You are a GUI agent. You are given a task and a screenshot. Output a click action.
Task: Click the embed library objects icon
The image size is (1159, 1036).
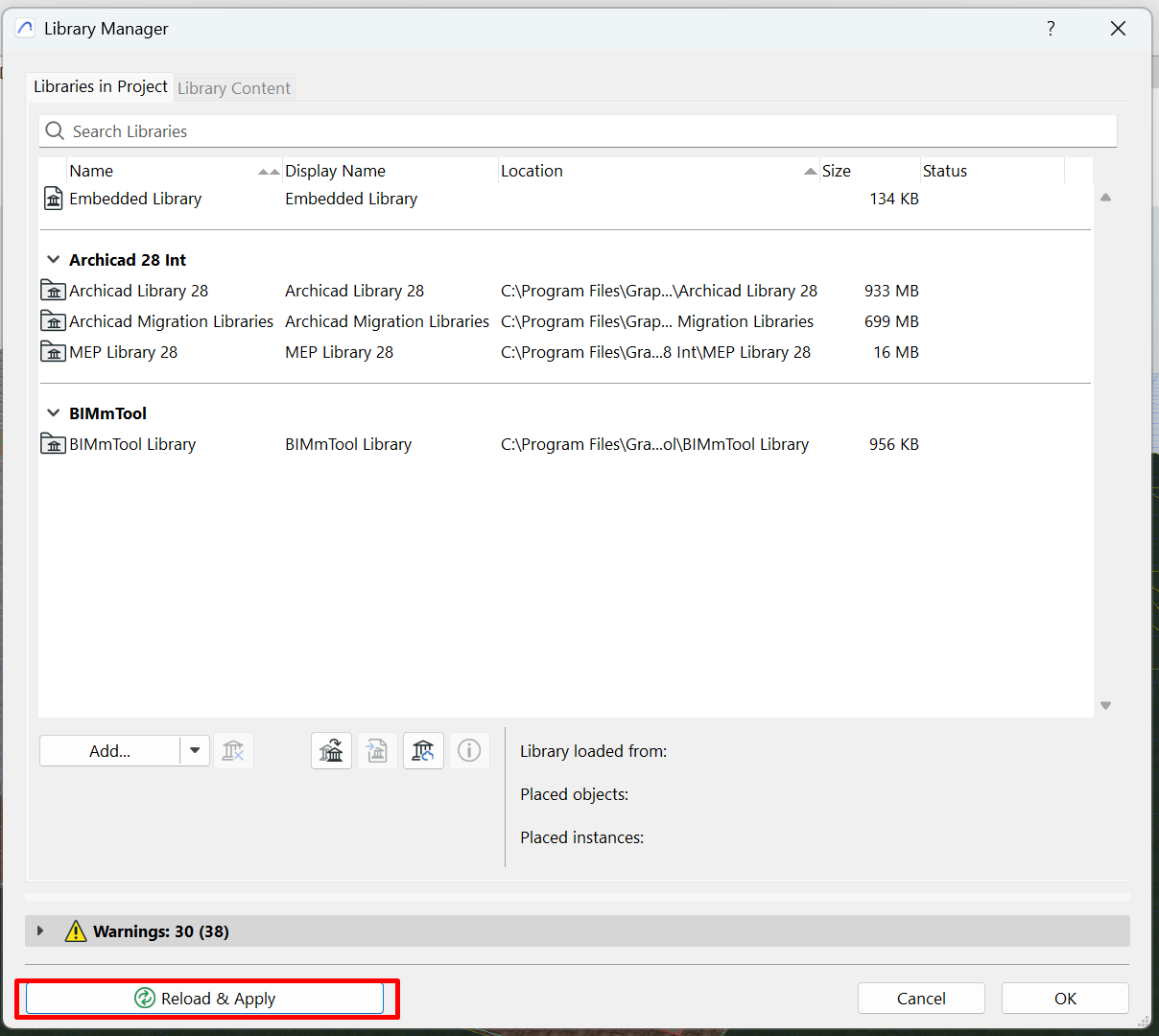[x=377, y=751]
